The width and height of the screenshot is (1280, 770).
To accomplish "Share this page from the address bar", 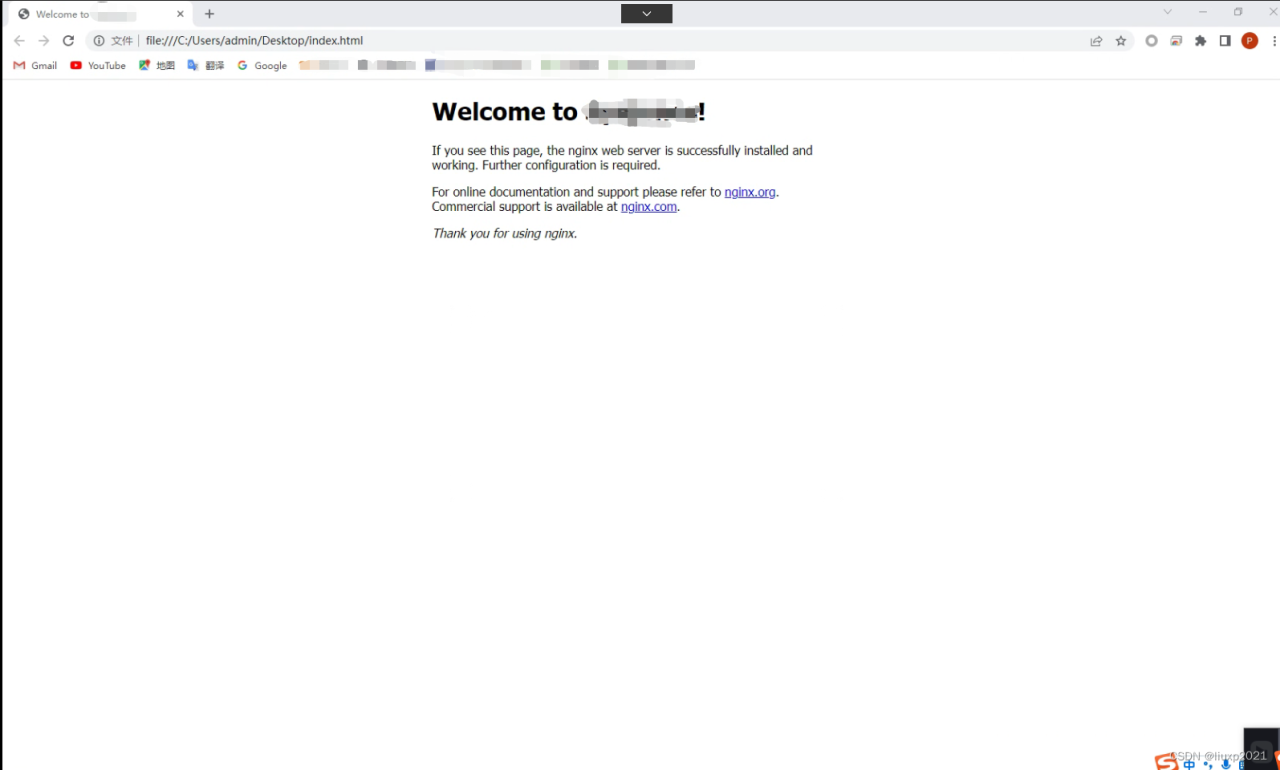I will click(1096, 41).
